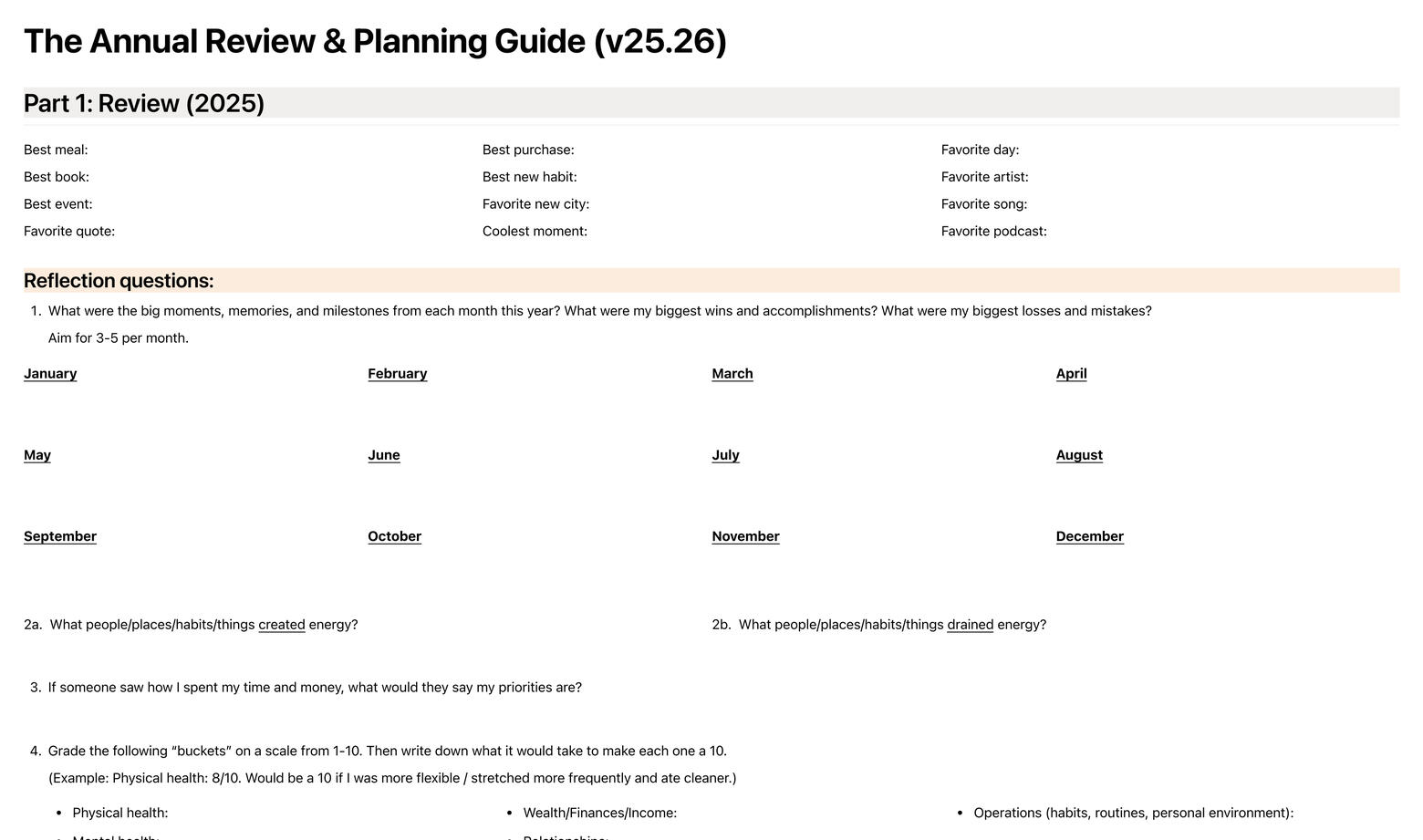Screen dimensions: 1423x840
Task: Click the Favorite podcast field label
Action: [993, 232]
